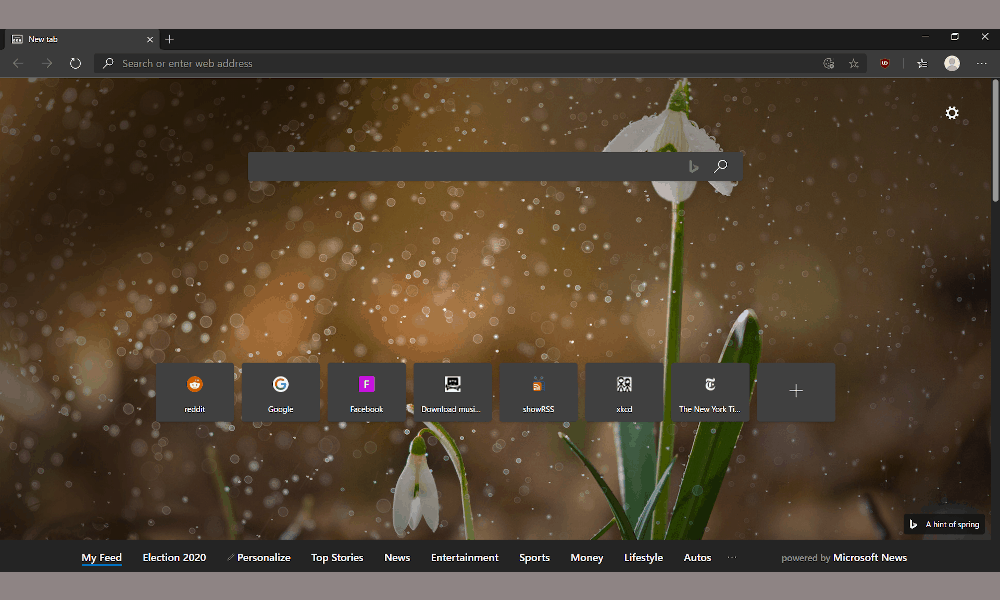The width and height of the screenshot is (1000, 600).
Task: Close the New tab tab
Action: click(x=150, y=40)
